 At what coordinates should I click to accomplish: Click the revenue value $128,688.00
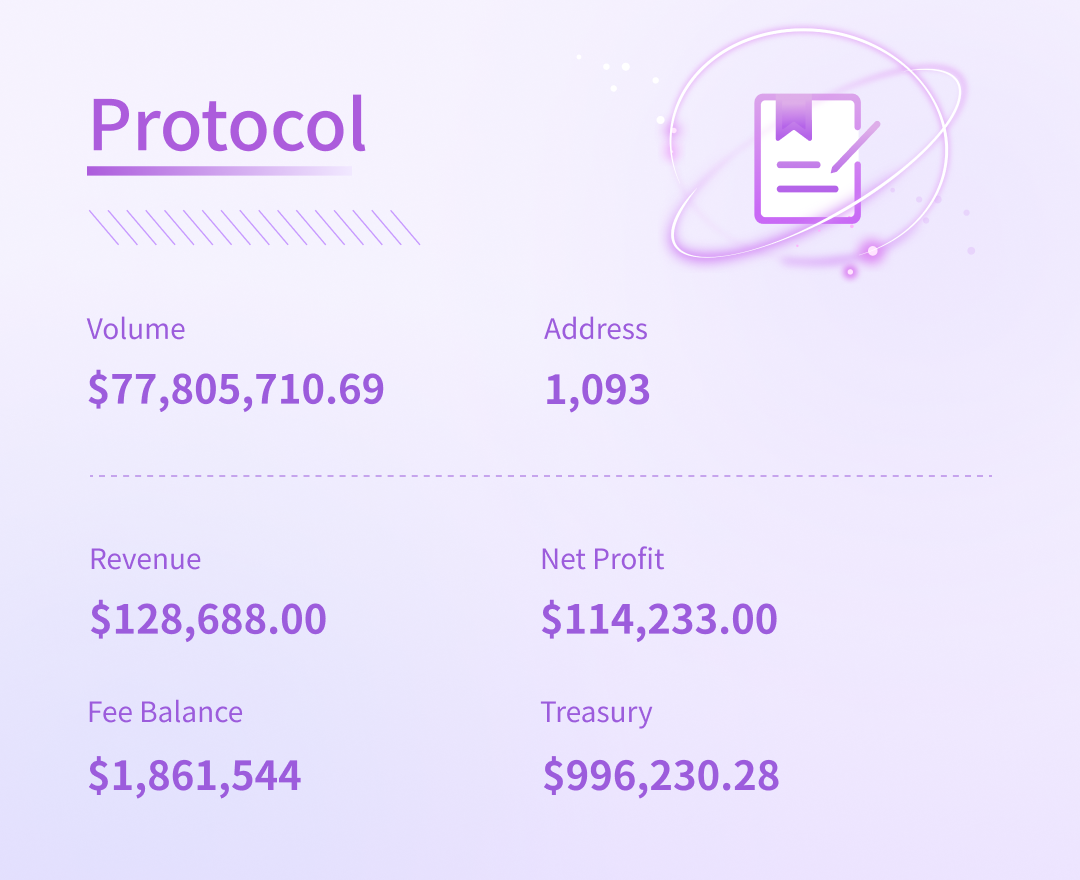[x=208, y=619]
